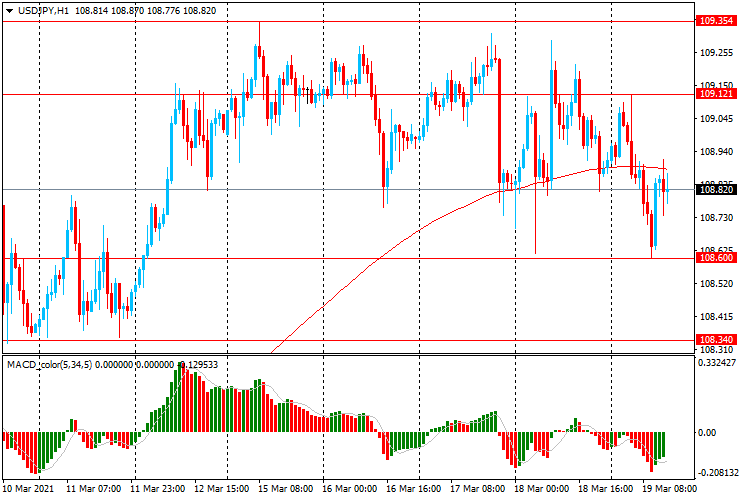The image size is (740, 500).
Task: Click the 15 Mar 08:00 time label
Action: (286, 489)
